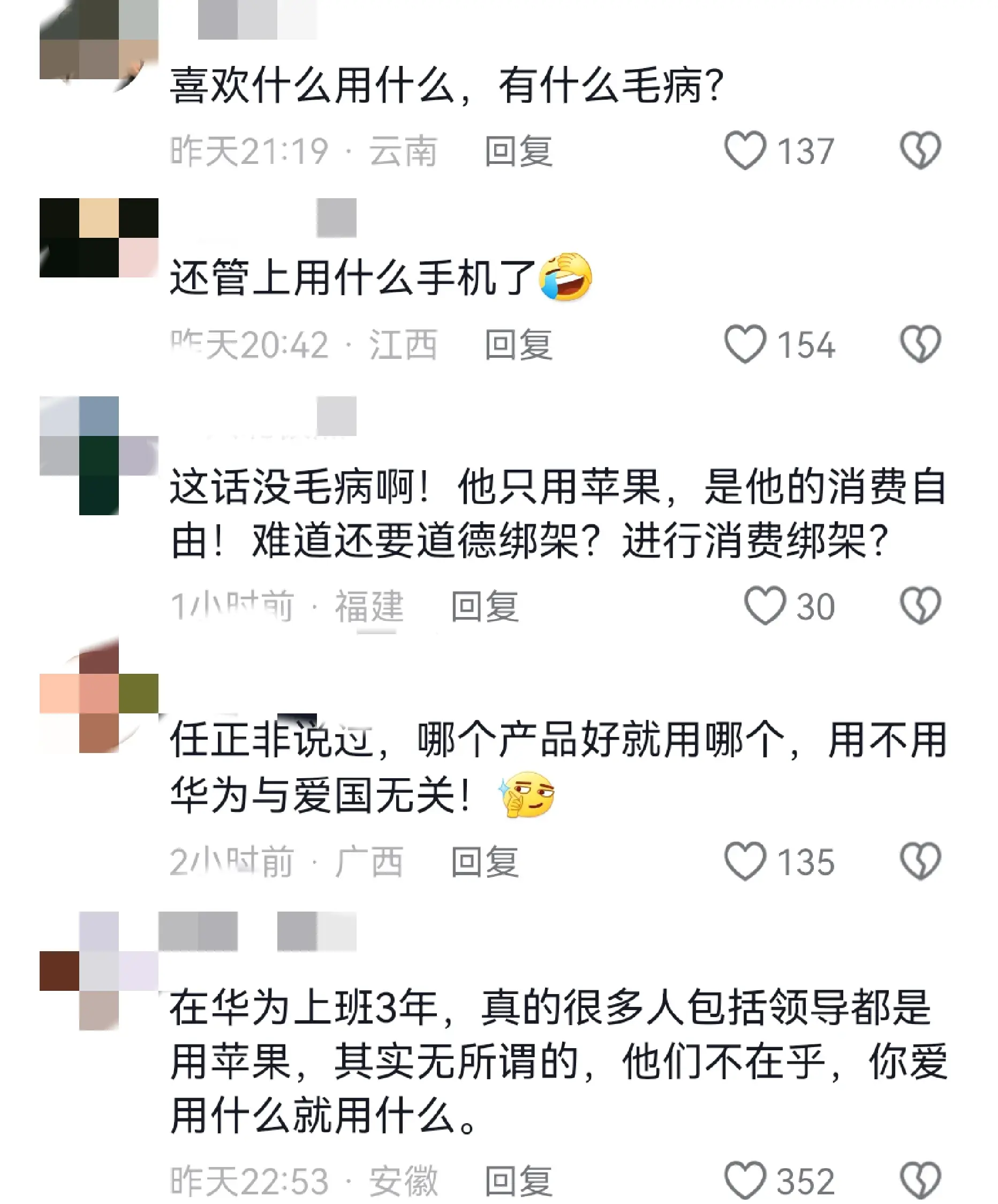Open username of the Huawei employee commenter
The height and width of the screenshot is (1204, 998).
[x=258, y=931]
